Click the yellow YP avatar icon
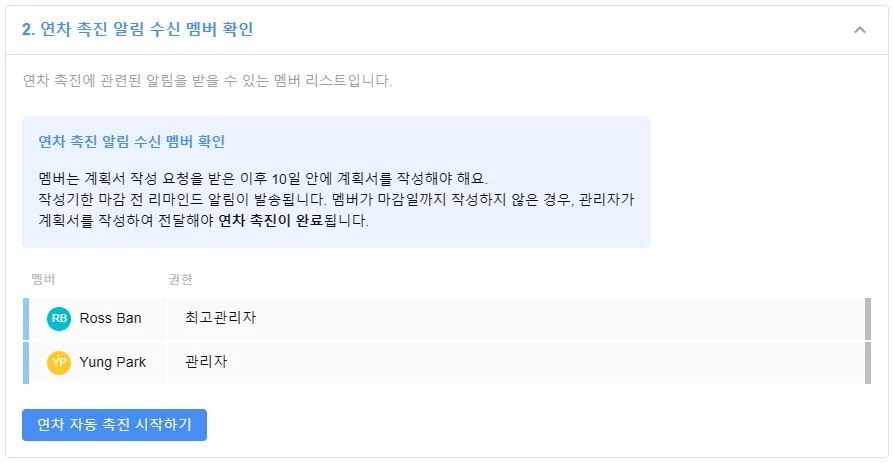Viewport: 893px width, 463px height. tap(59, 362)
